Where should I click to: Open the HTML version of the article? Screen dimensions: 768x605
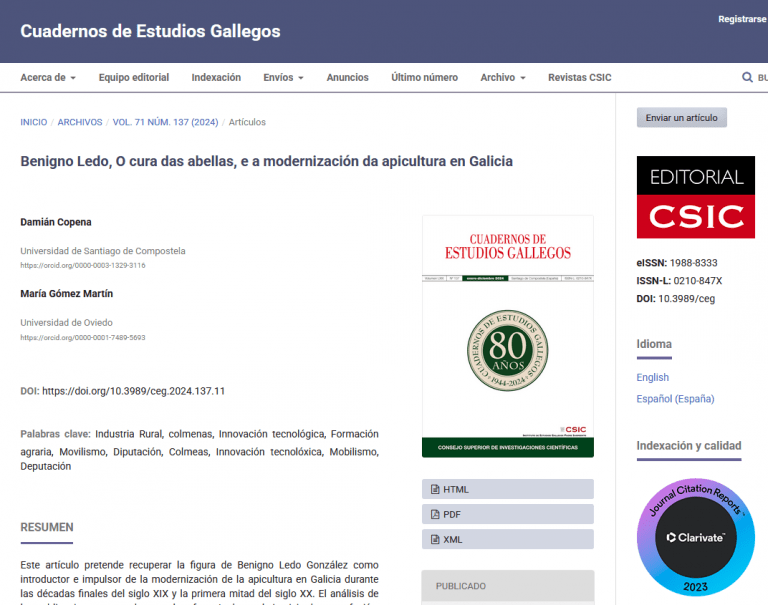pyautogui.click(x=507, y=490)
